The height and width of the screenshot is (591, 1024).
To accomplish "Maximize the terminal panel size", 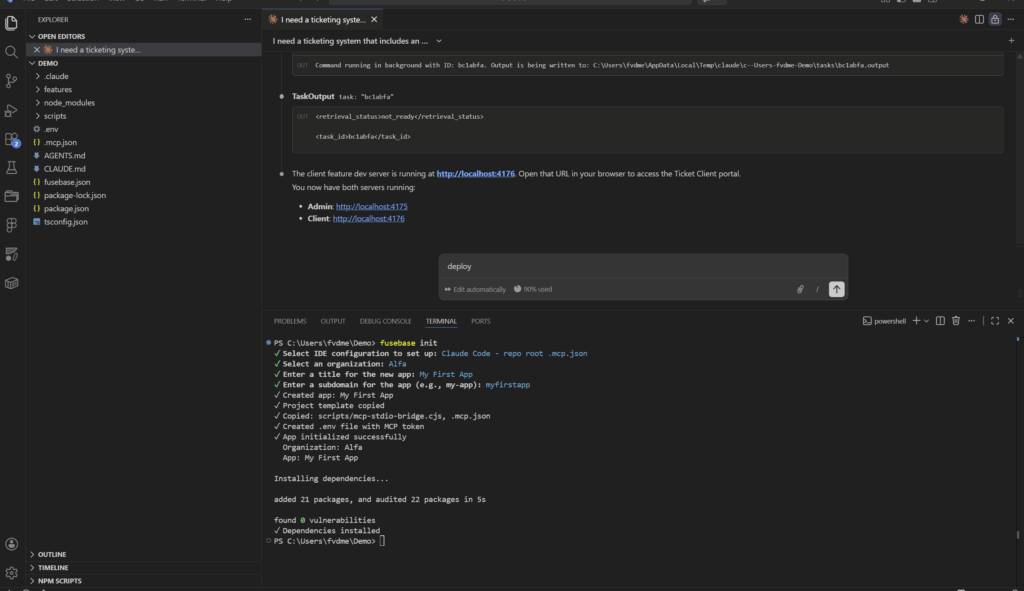I will pyautogui.click(x=994, y=321).
